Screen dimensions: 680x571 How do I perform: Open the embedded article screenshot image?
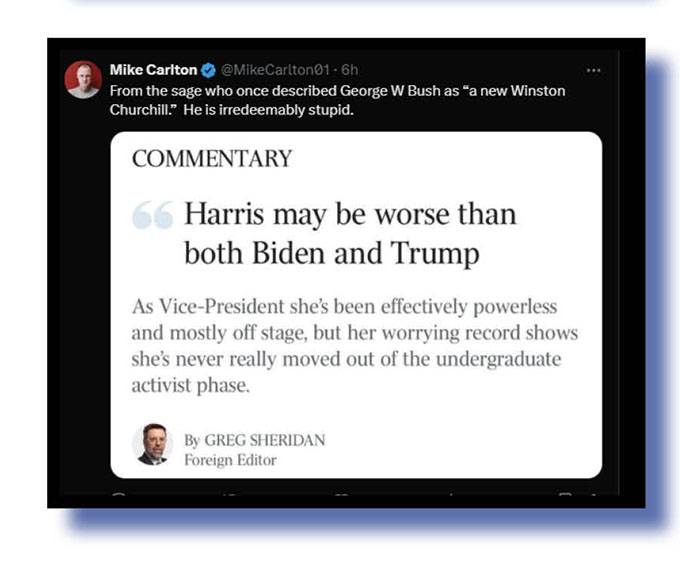click(x=356, y=305)
